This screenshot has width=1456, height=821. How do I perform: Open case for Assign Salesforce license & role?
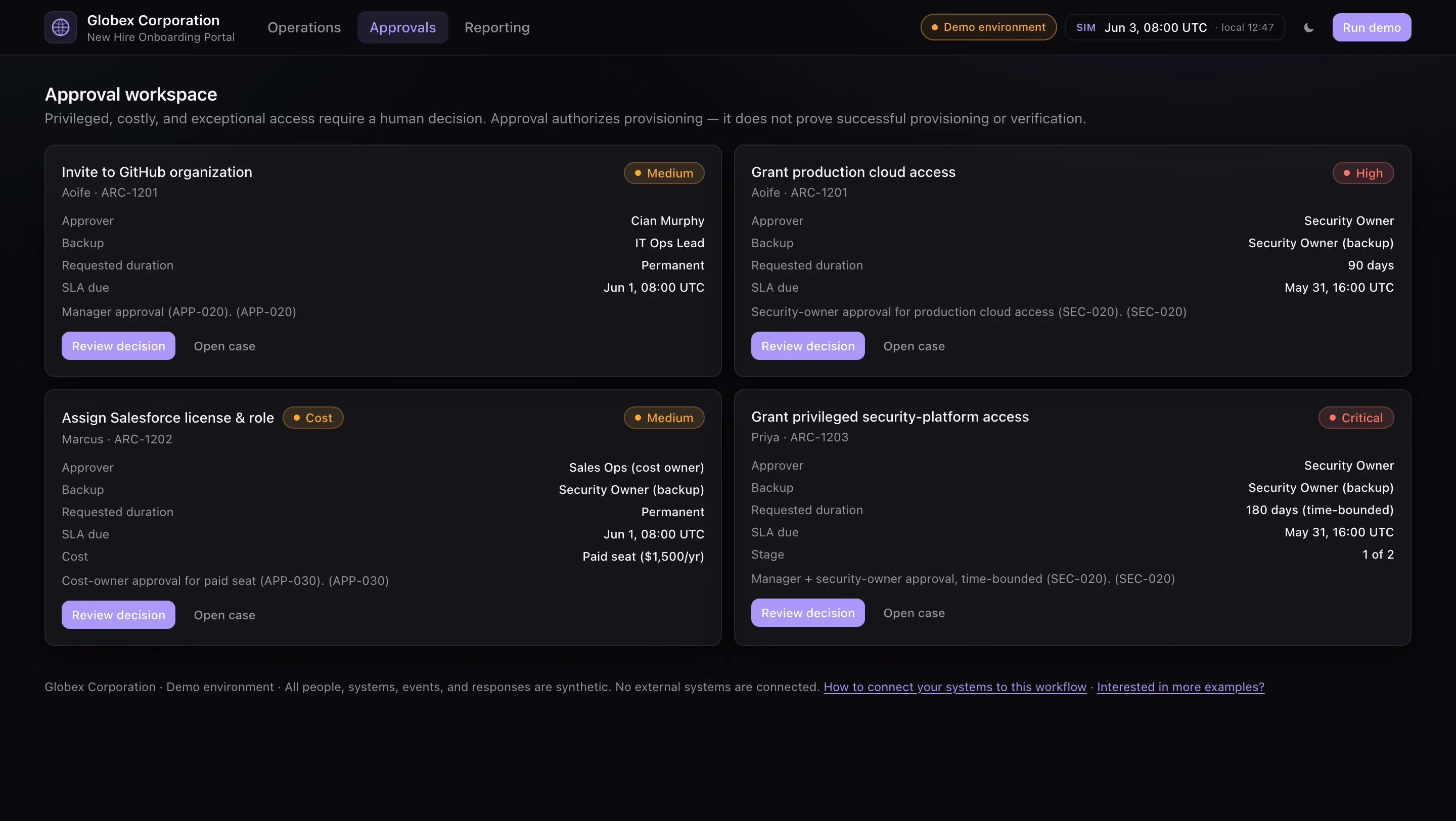[x=224, y=615]
